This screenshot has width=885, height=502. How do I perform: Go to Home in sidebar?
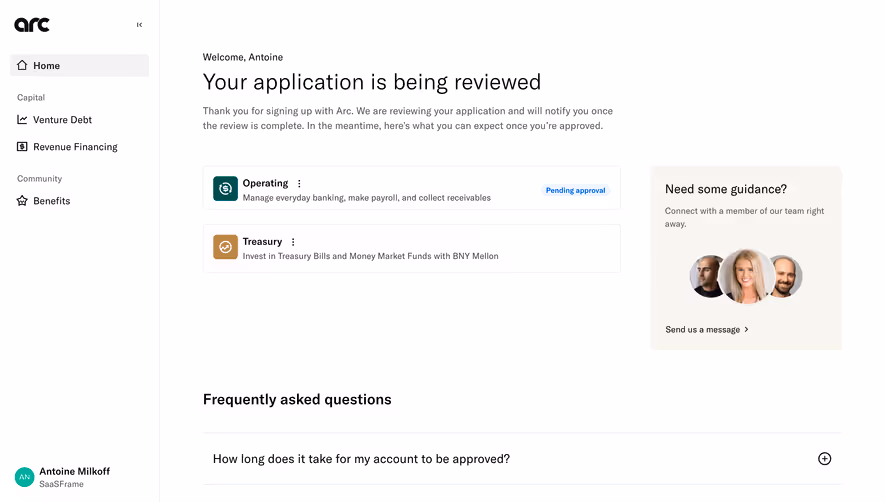pos(80,66)
